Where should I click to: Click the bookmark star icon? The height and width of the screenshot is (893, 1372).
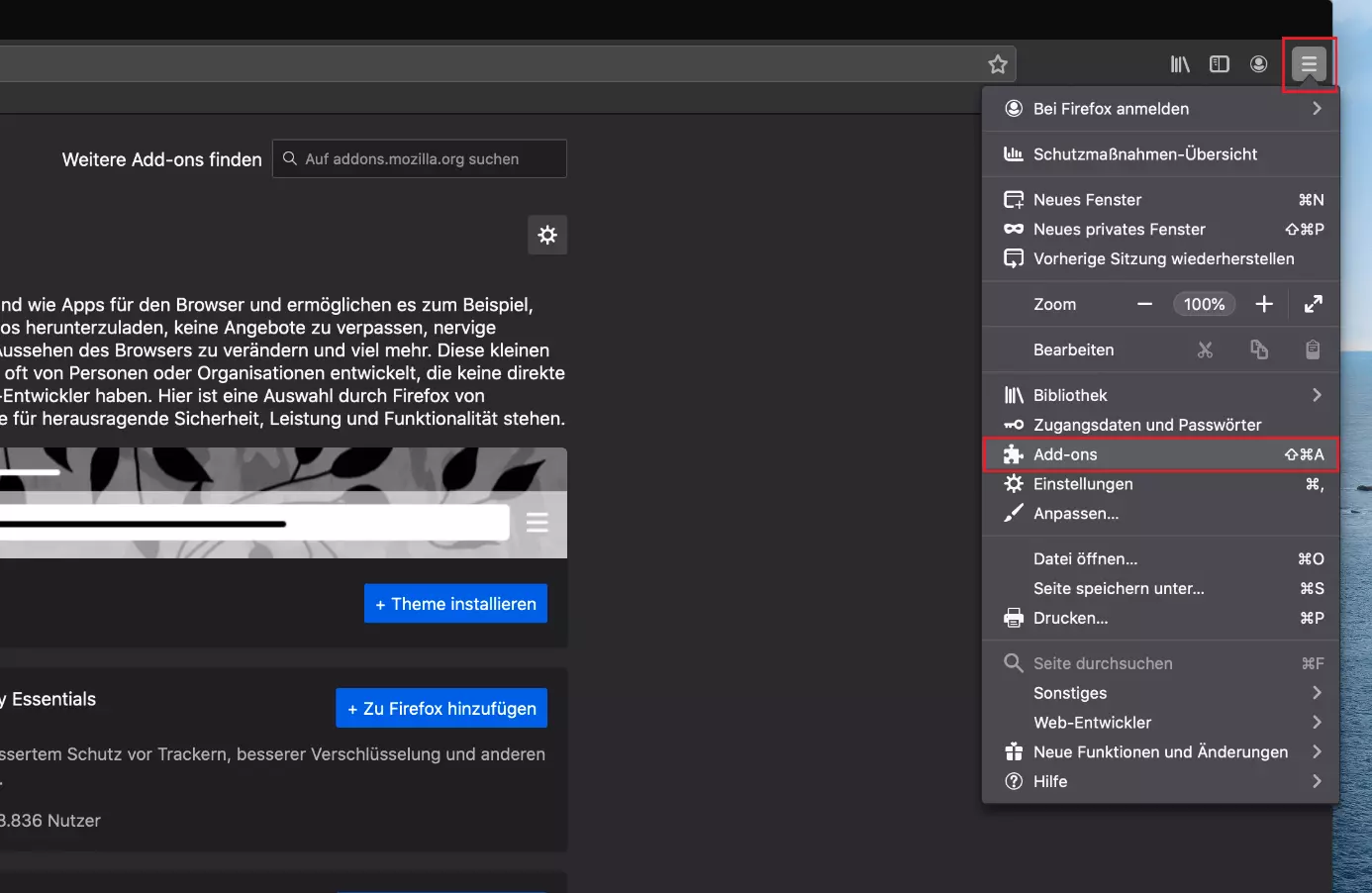point(998,64)
